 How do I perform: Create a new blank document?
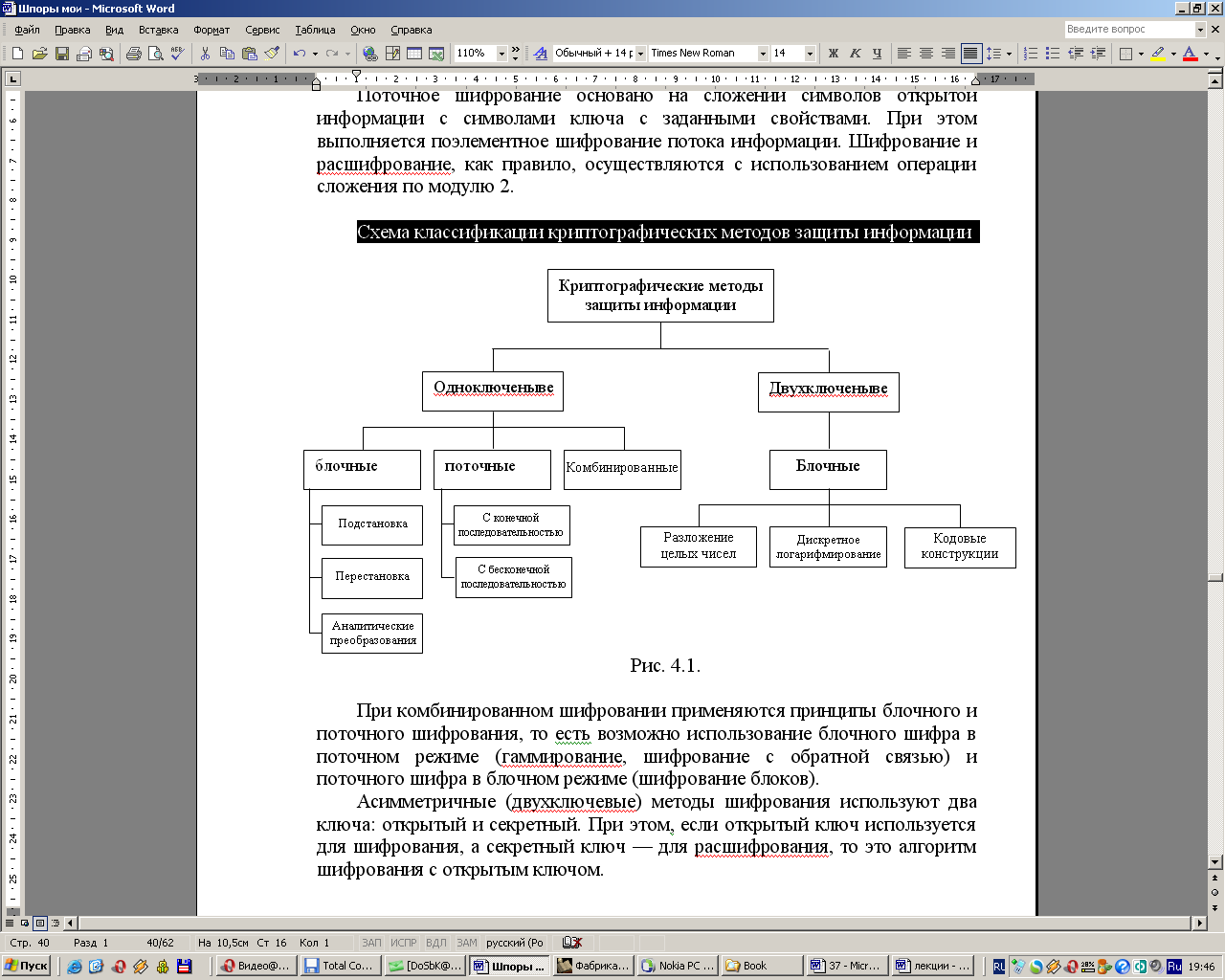[x=17, y=54]
